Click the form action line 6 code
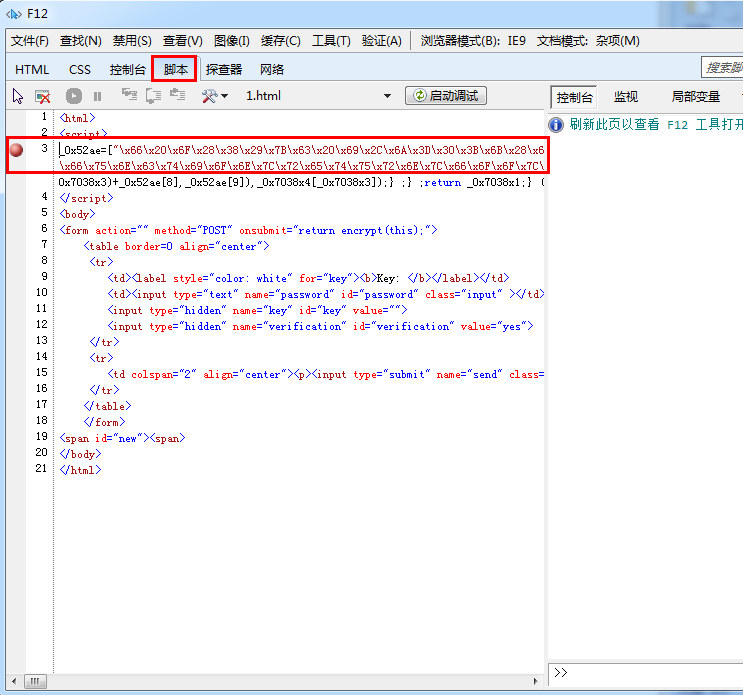Image resolution: width=743 pixels, height=695 pixels. tap(248, 230)
